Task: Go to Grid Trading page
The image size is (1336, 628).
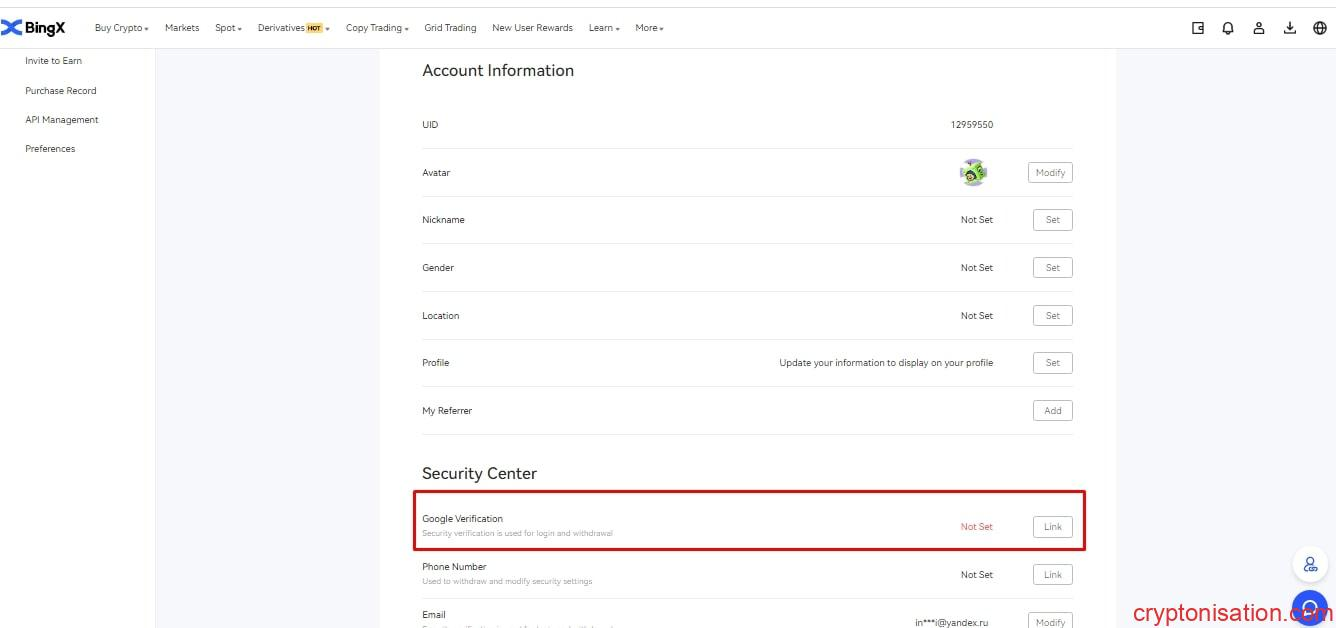Action: pyautogui.click(x=450, y=28)
